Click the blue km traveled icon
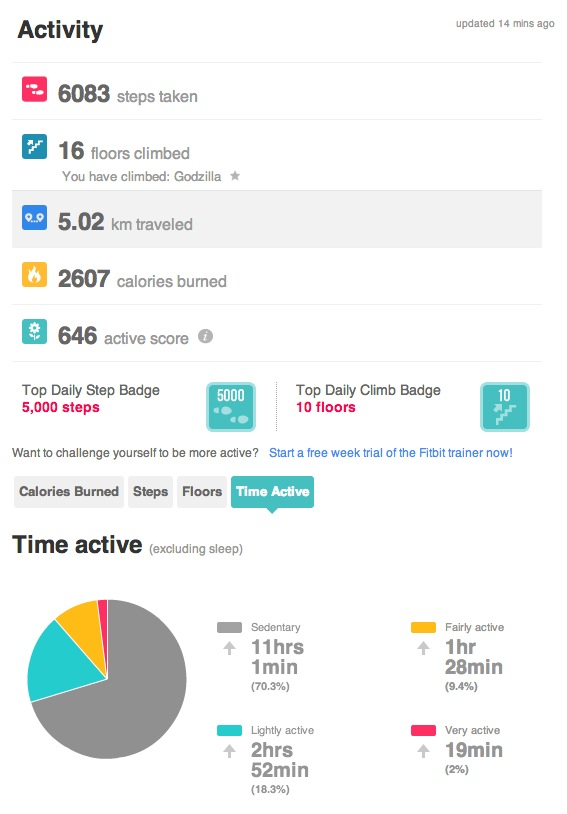Image resolution: width=567 pixels, height=814 pixels. [x=34, y=217]
